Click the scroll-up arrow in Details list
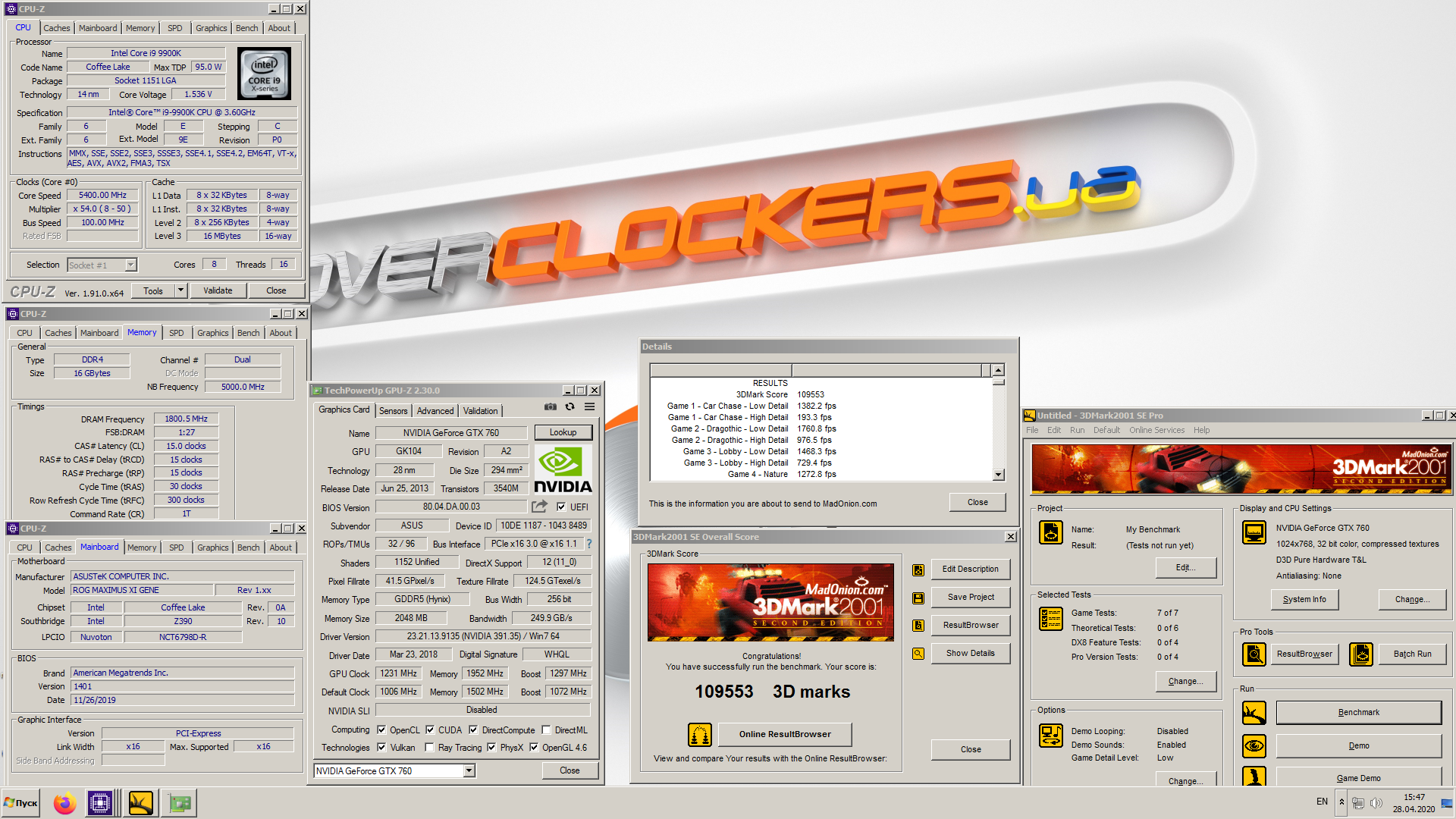This screenshot has width=1456, height=819. (x=999, y=370)
